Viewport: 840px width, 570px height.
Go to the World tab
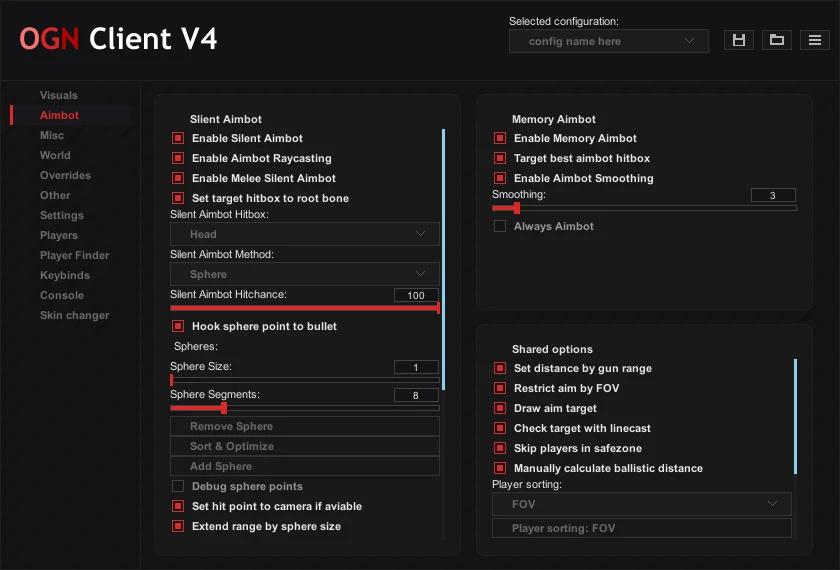(55, 155)
